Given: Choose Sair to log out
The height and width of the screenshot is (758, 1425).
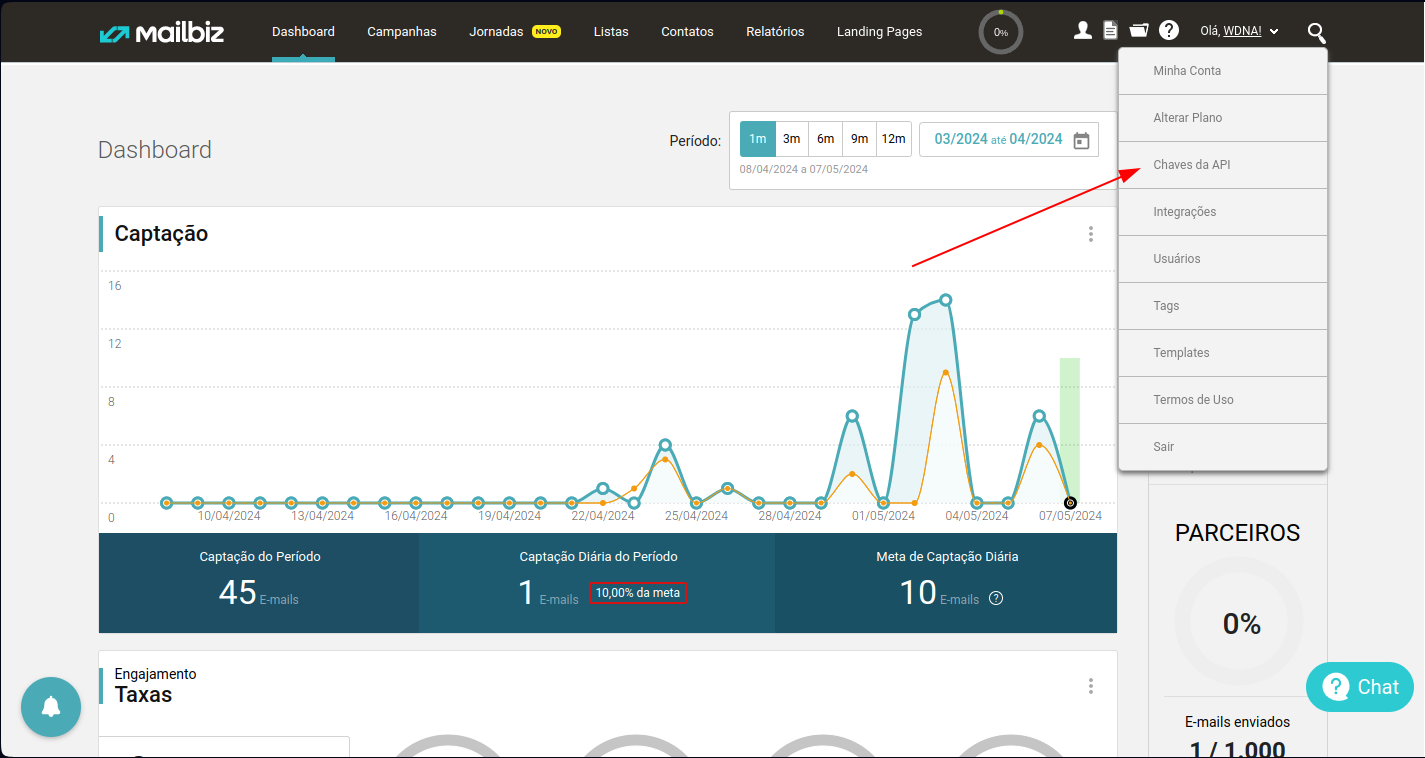Looking at the screenshot, I should (x=1223, y=447).
